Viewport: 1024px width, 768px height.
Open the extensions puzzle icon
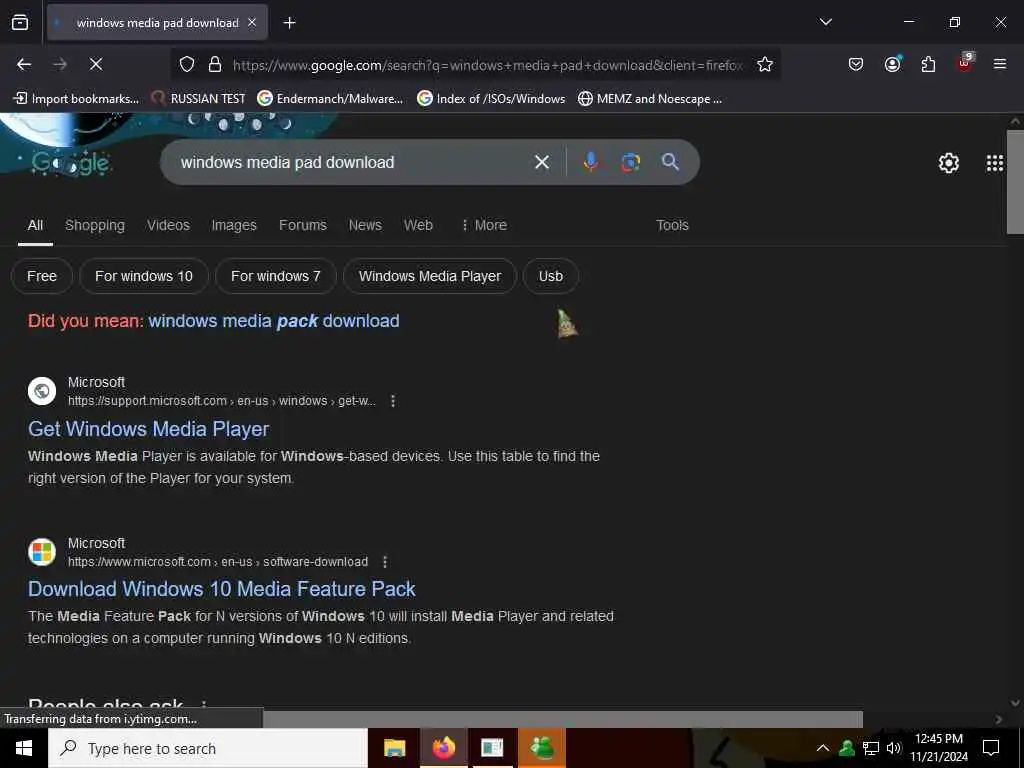tap(928, 64)
